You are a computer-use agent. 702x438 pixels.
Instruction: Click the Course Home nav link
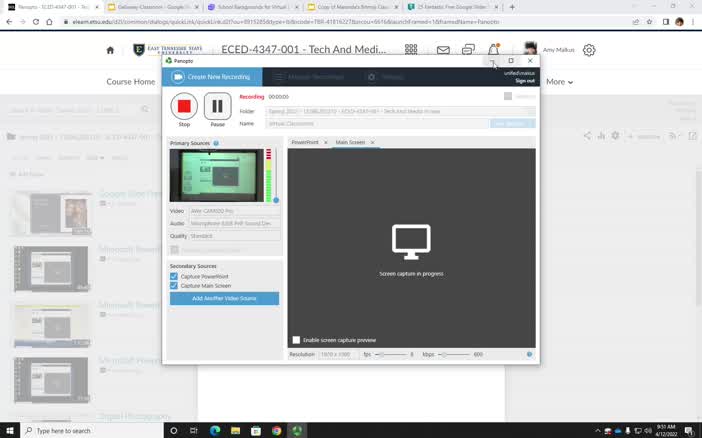131,82
